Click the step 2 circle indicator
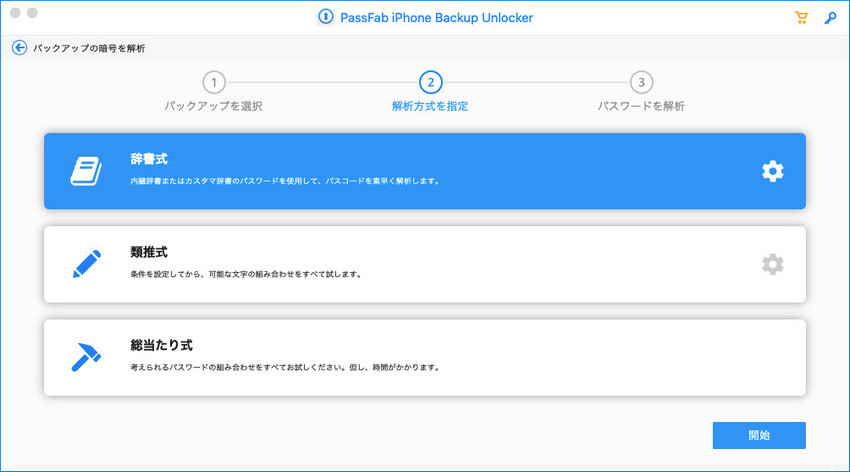The image size is (850, 472). click(430, 82)
